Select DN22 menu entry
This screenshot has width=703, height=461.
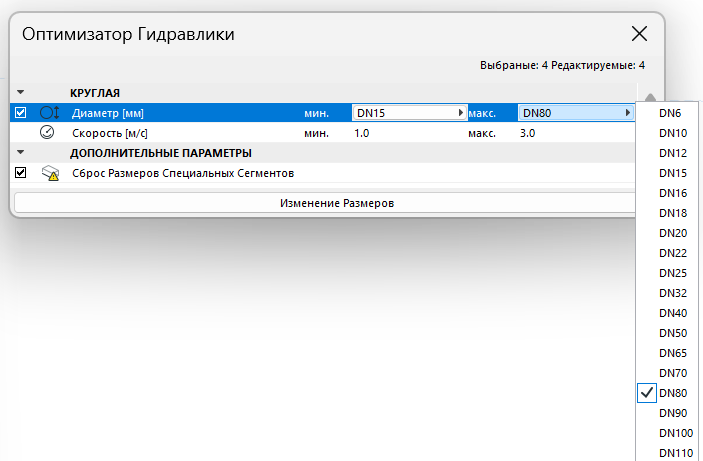[x=667, y=253]
